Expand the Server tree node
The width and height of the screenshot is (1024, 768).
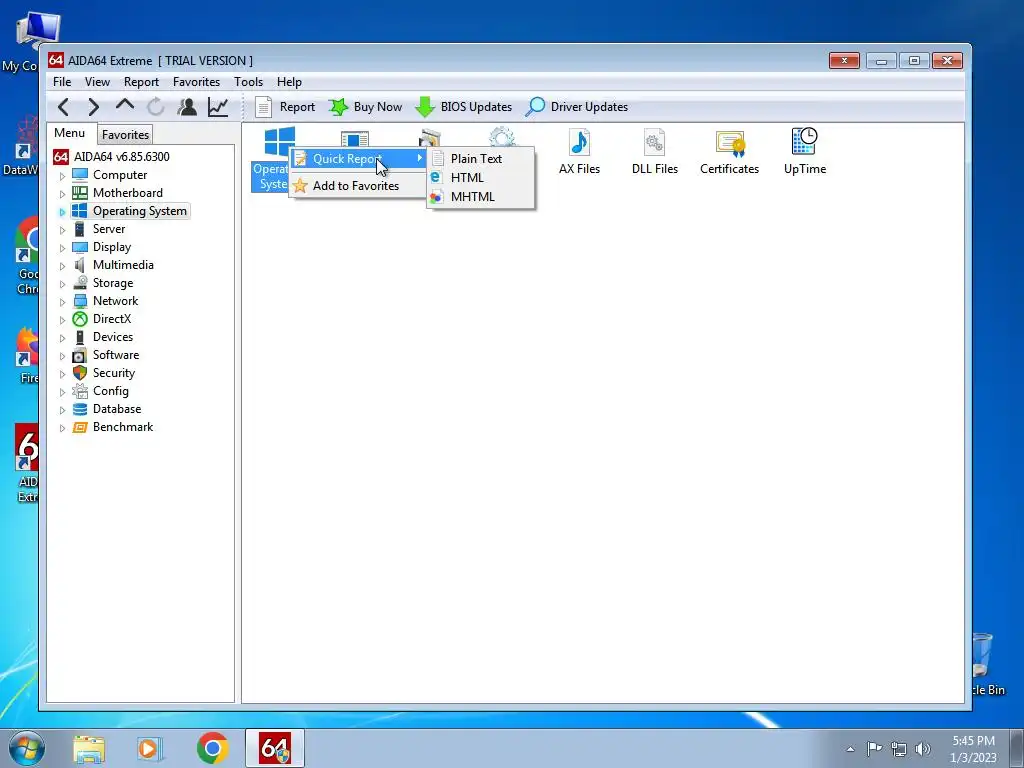[63, 230]
